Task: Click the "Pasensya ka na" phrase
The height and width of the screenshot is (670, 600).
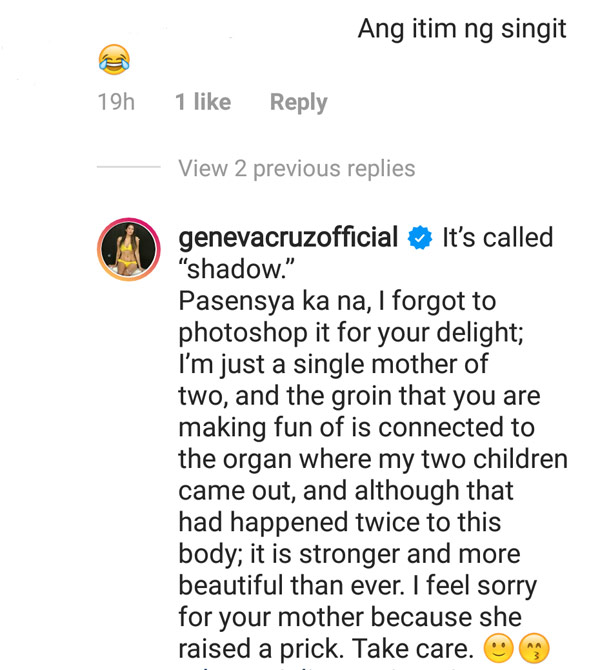Action: click(274, 301)
